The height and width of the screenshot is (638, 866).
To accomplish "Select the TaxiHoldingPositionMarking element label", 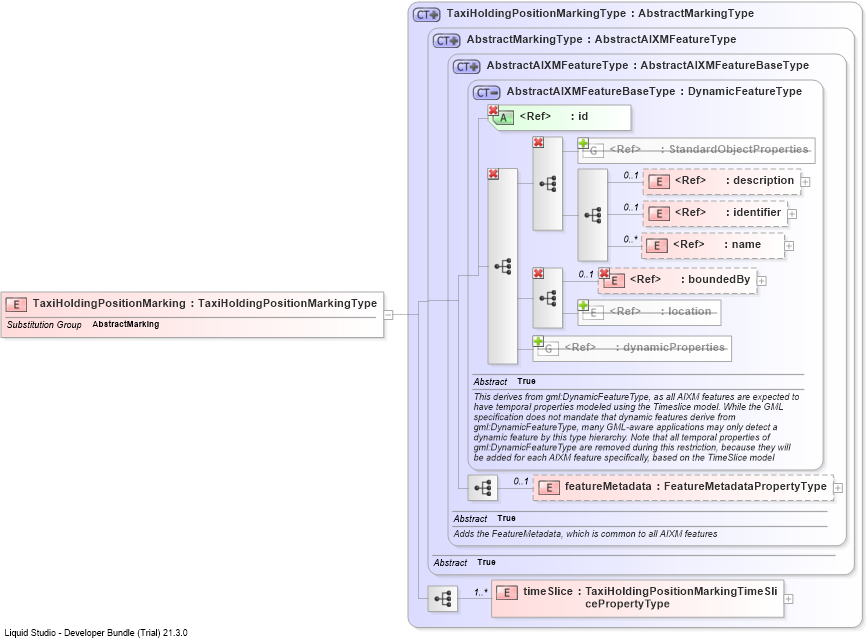I will coord(204,303).
